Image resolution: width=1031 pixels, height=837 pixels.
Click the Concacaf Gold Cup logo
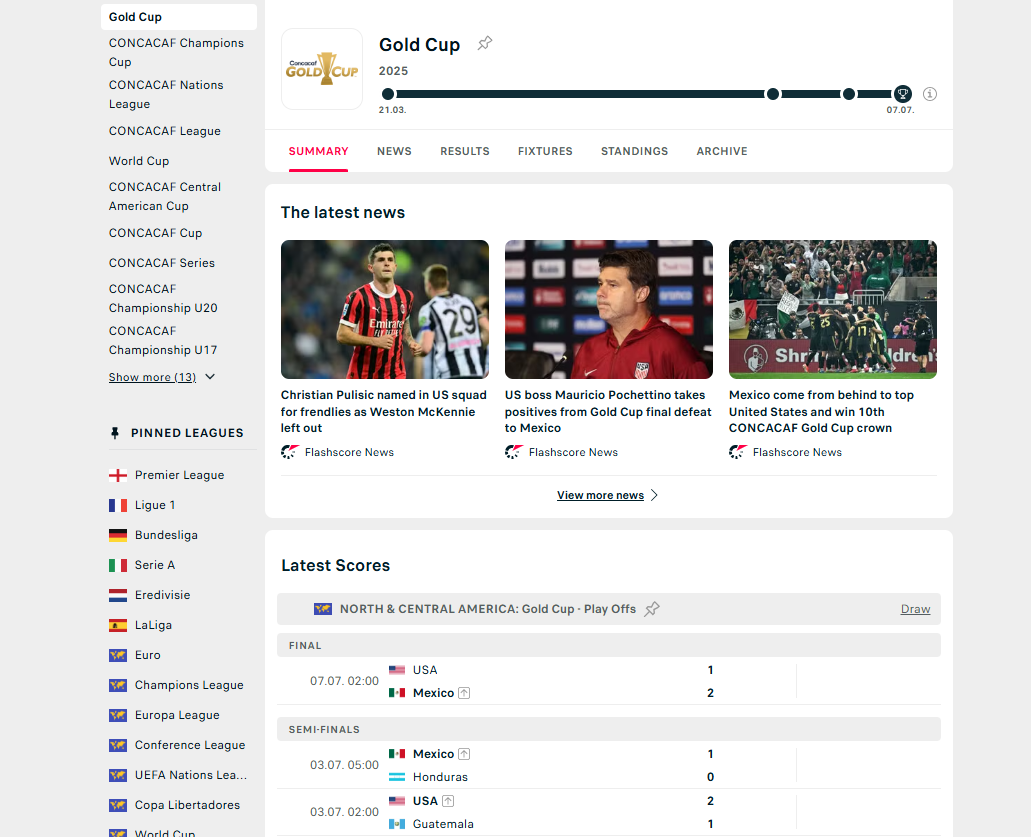[x=322, y=69]
